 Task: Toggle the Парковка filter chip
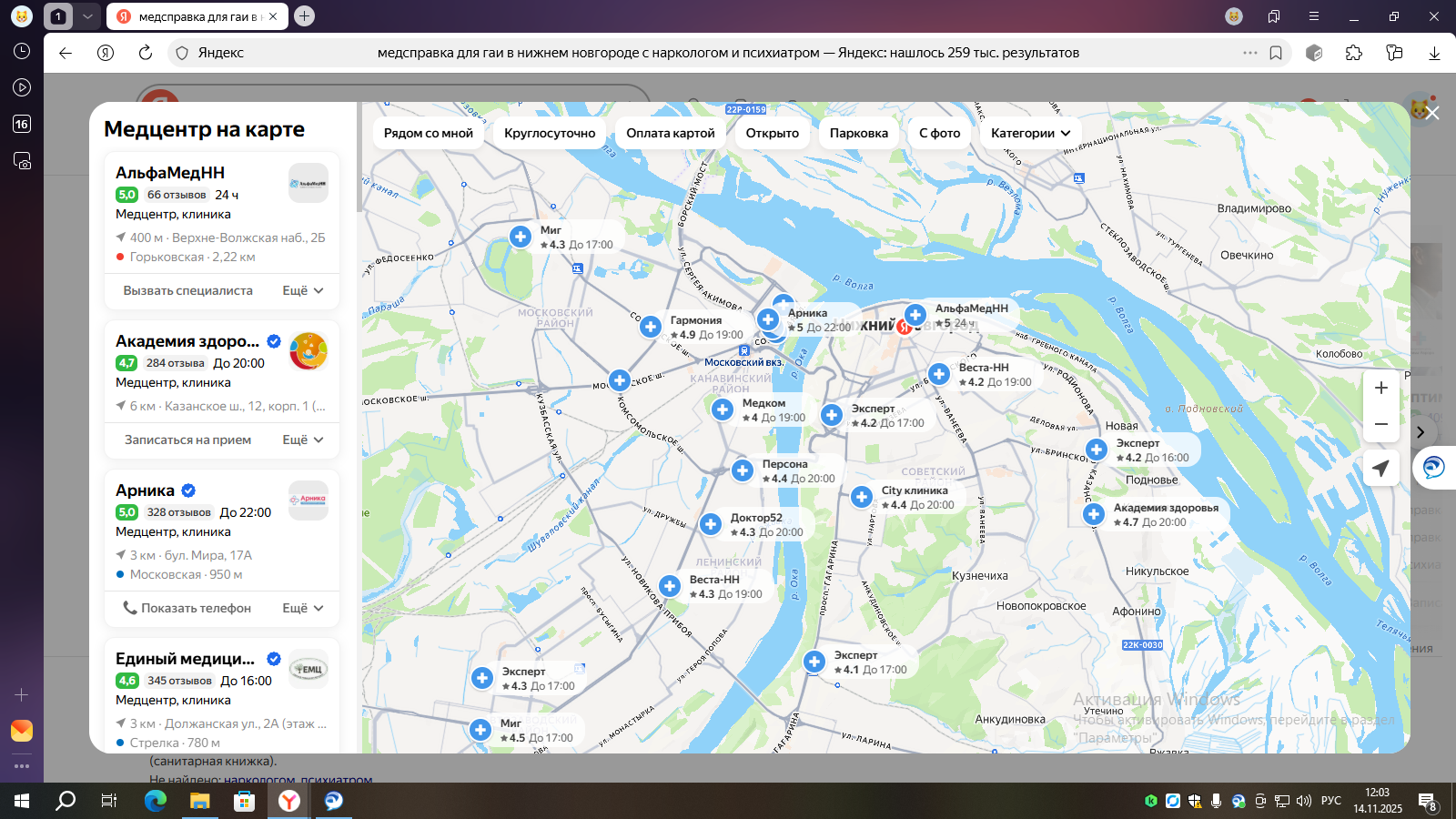coord(858,133)
